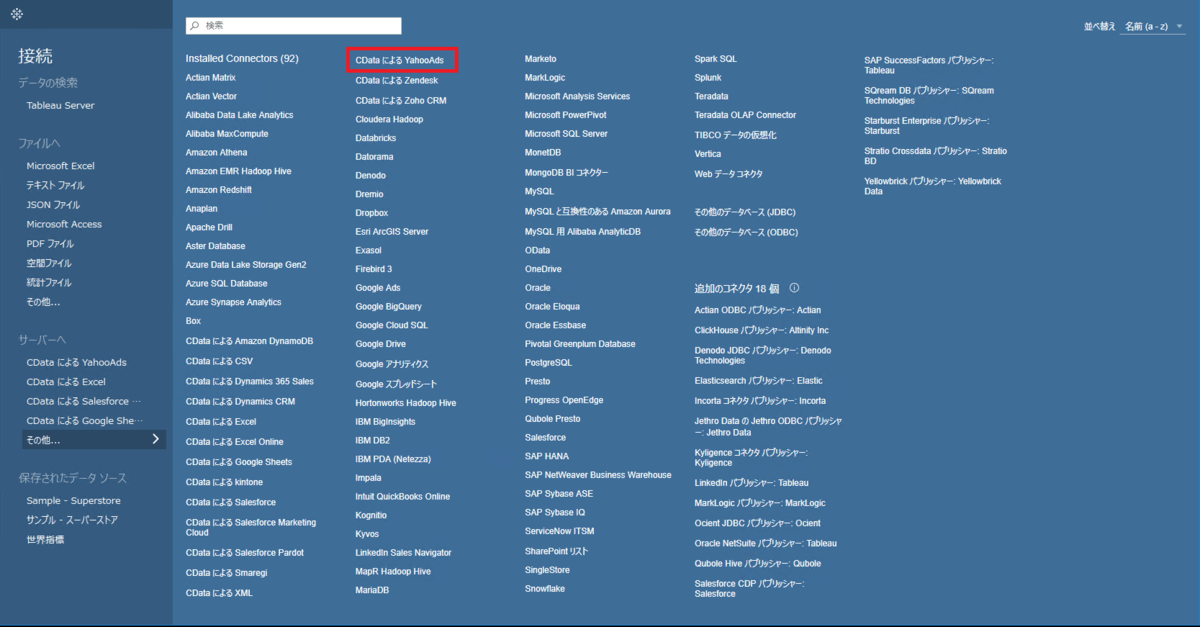Select PDF ファイル in the sidebar

click(50, 244)
